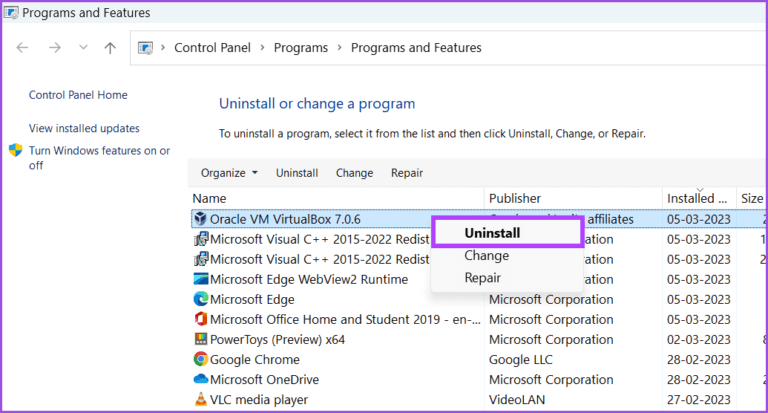Screen dimensions: 768x413
Task: Sort by the Publisher column header
Action: coord(573,198)
